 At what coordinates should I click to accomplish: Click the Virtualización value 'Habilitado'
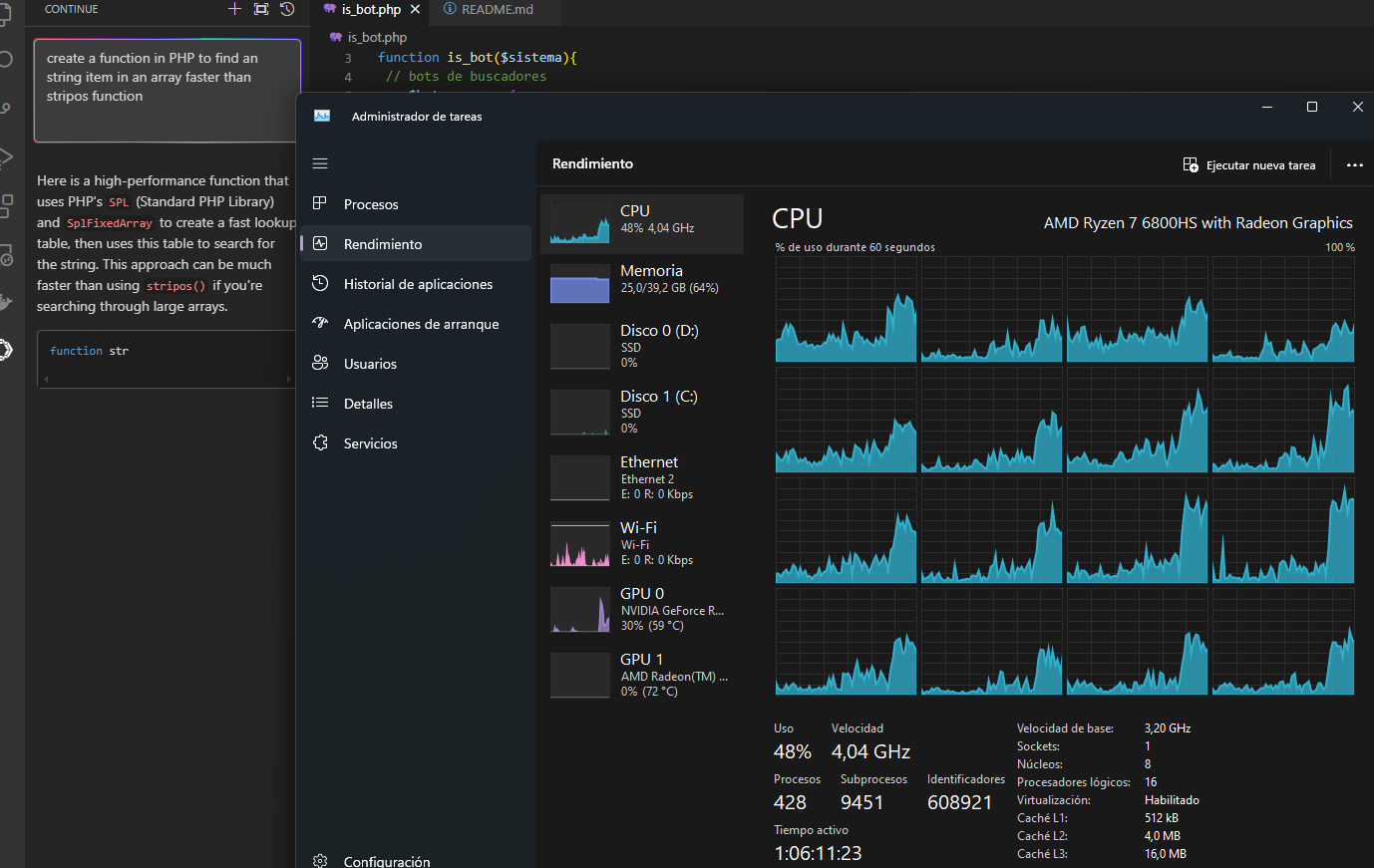(x=1172, y=800)
